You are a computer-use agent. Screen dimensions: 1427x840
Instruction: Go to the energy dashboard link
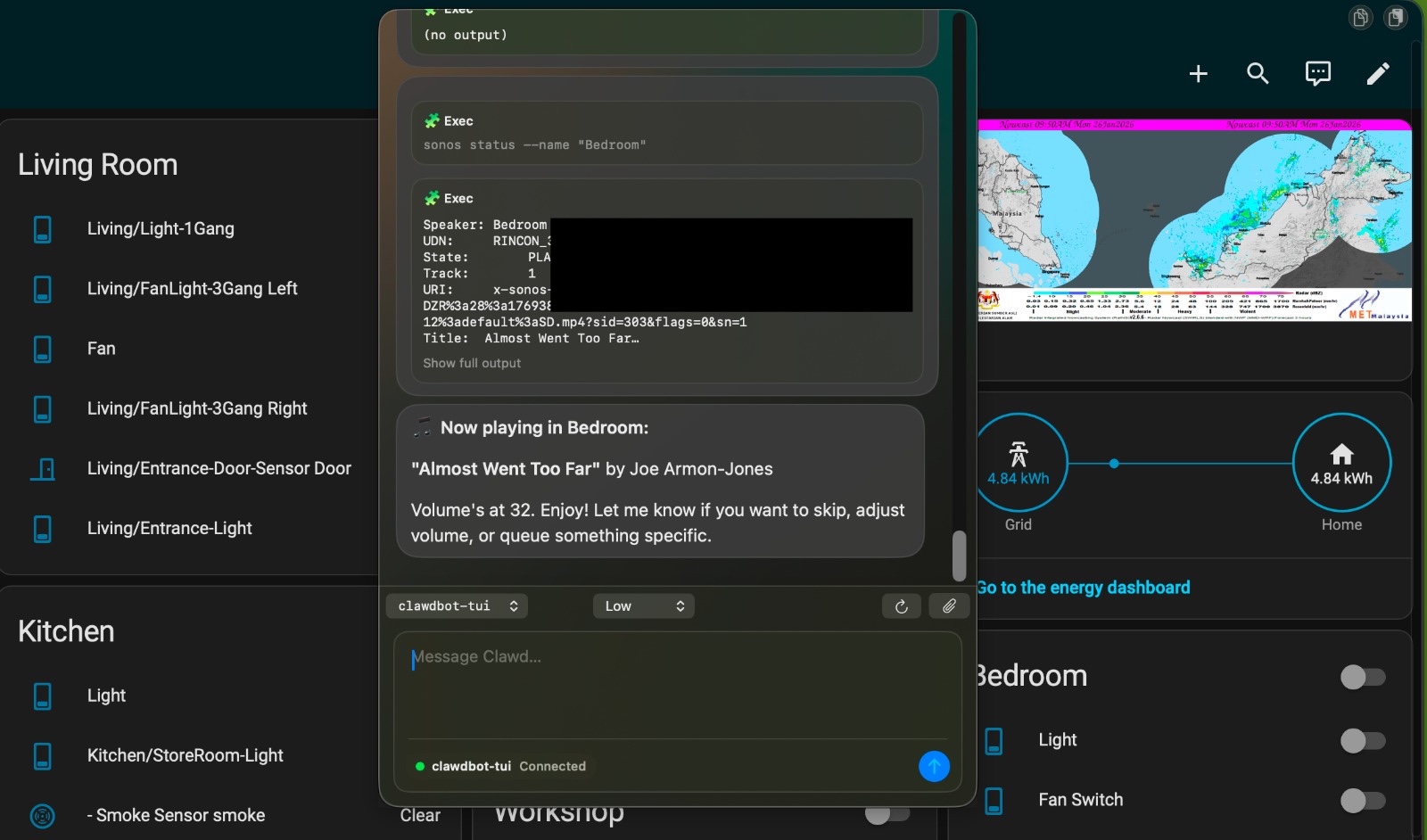tap(1084, 588)
